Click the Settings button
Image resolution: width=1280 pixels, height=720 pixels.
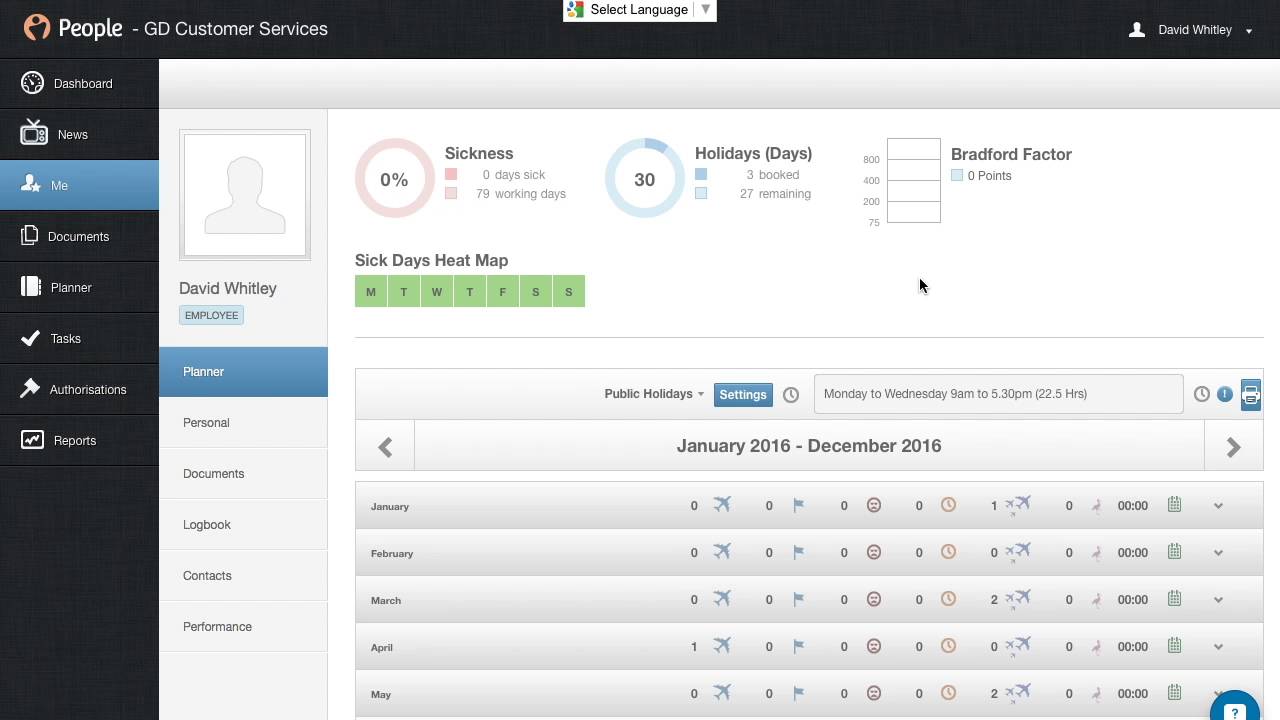(743, 394)
